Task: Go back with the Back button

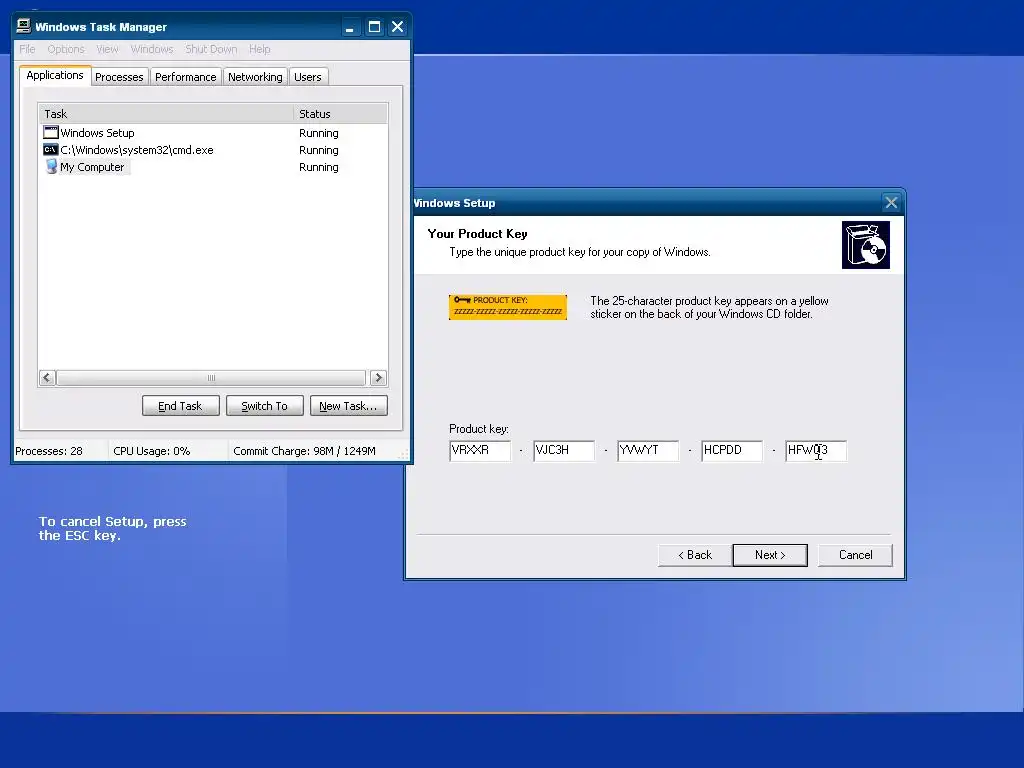Action: point(695,555)
